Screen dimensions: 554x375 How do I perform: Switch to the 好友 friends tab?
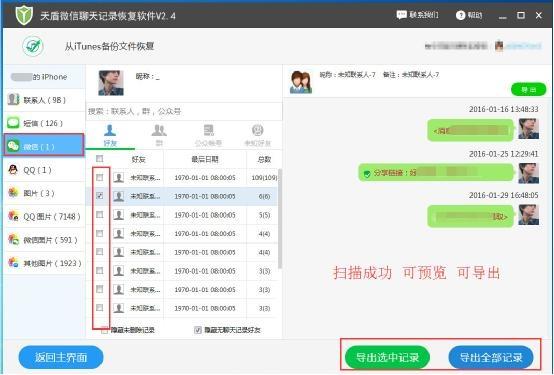[x=110, y=135]
